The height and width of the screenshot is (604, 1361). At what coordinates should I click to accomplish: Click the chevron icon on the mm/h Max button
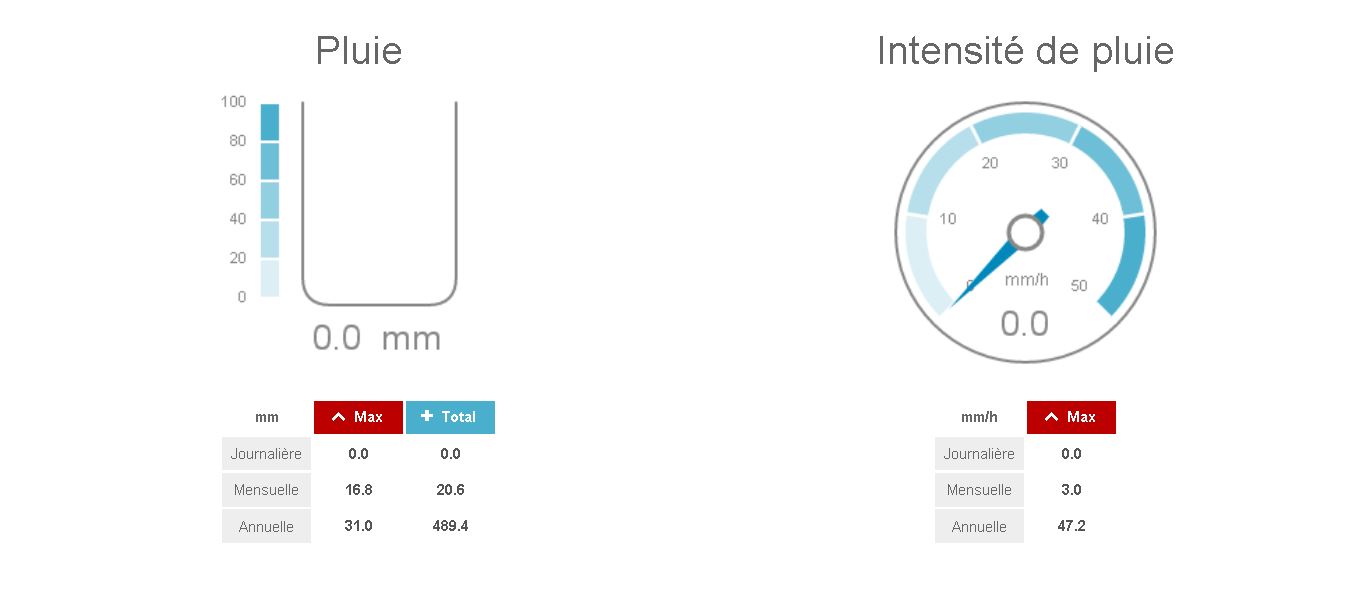tap(1051, 417)
